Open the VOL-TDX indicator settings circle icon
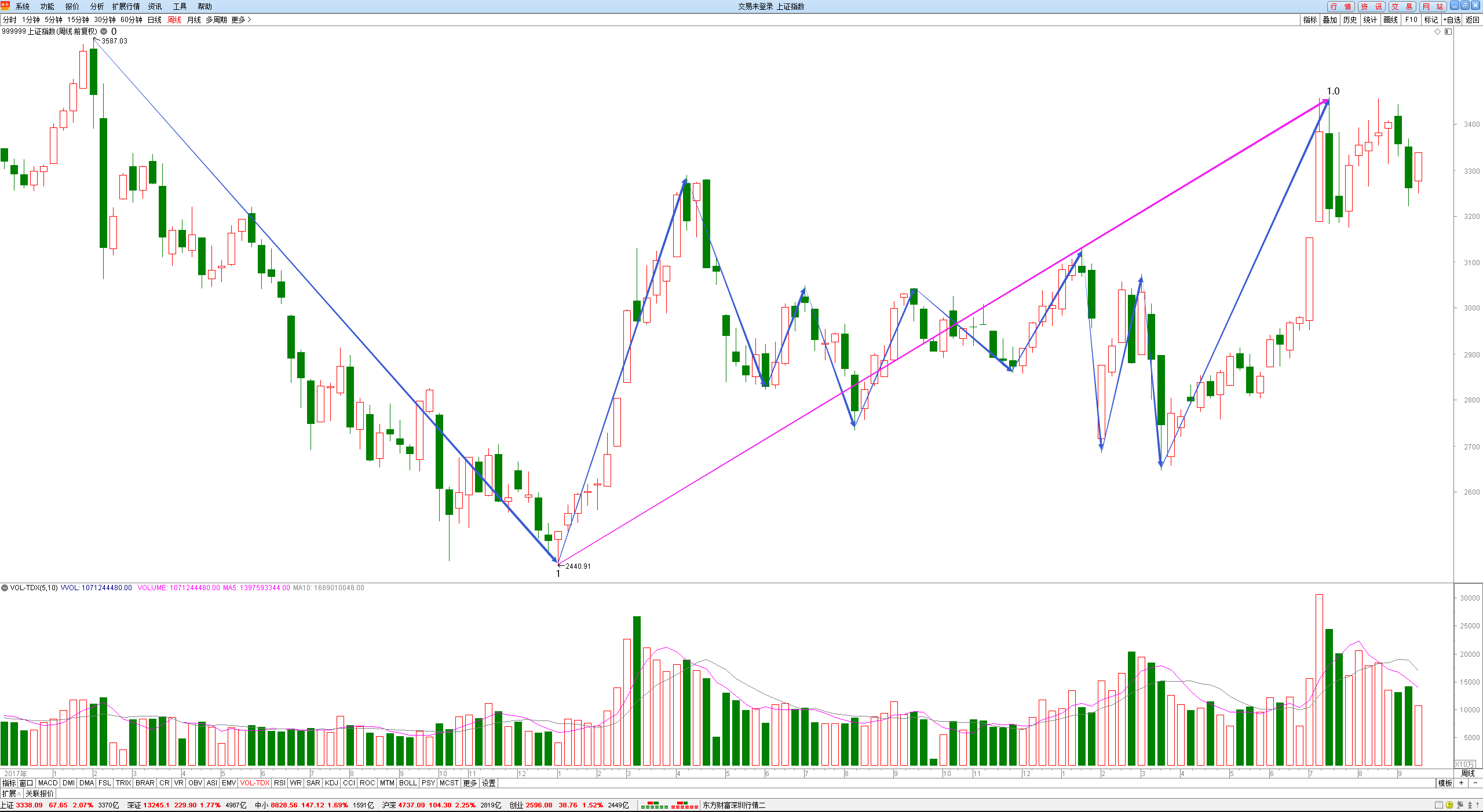The width and height of the screenshot is (1483, 812). [5, 587]
